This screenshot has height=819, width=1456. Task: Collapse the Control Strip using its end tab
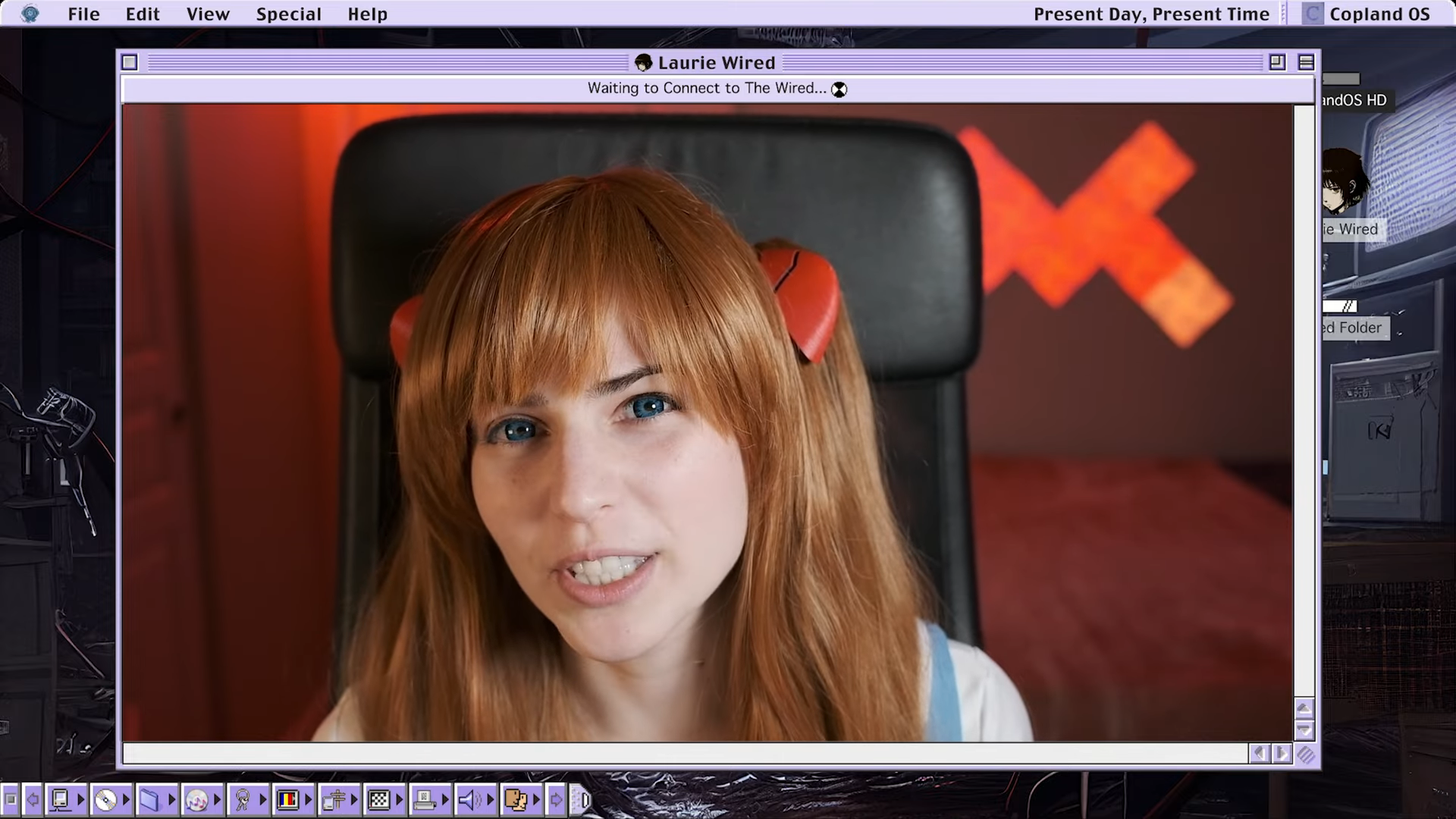point(581,799)
